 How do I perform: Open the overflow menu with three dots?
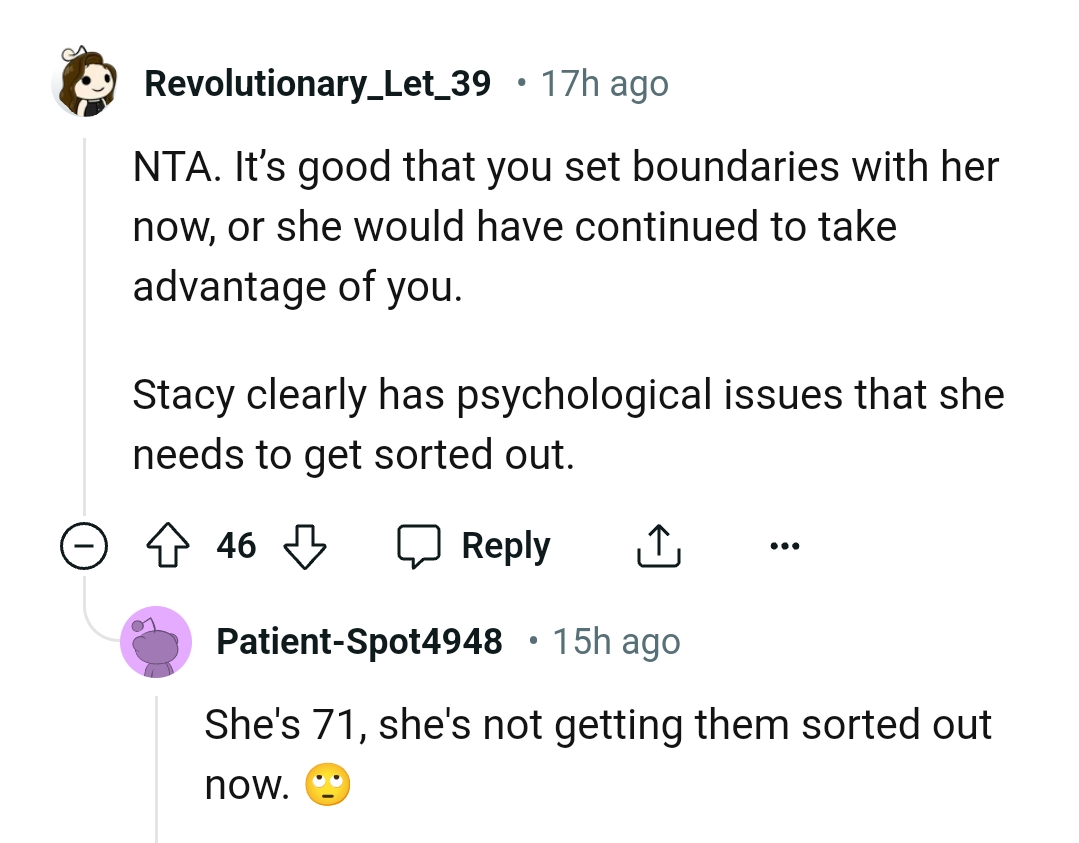tap(786, 545)
